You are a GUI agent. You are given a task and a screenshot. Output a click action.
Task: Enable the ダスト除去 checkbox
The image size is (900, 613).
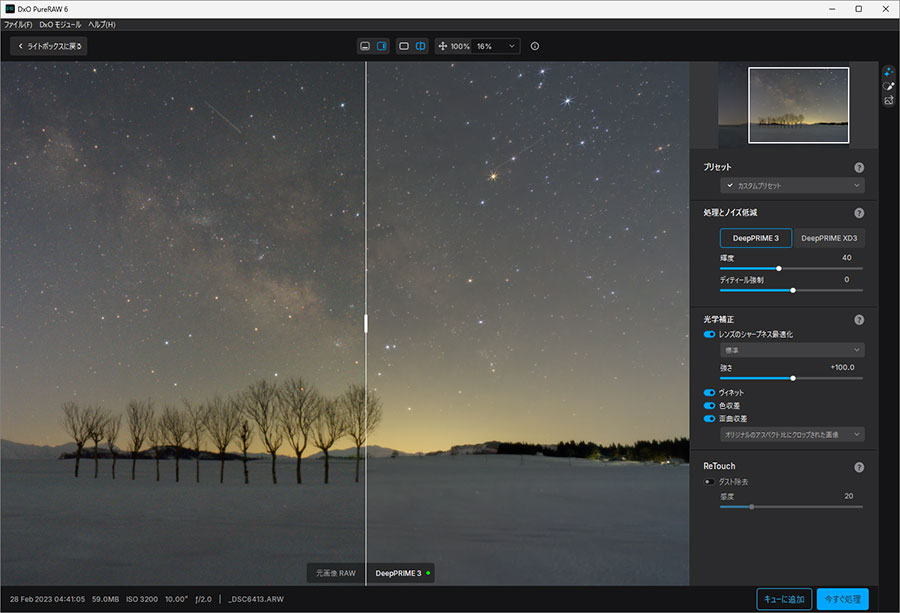[x=707, y=481]
